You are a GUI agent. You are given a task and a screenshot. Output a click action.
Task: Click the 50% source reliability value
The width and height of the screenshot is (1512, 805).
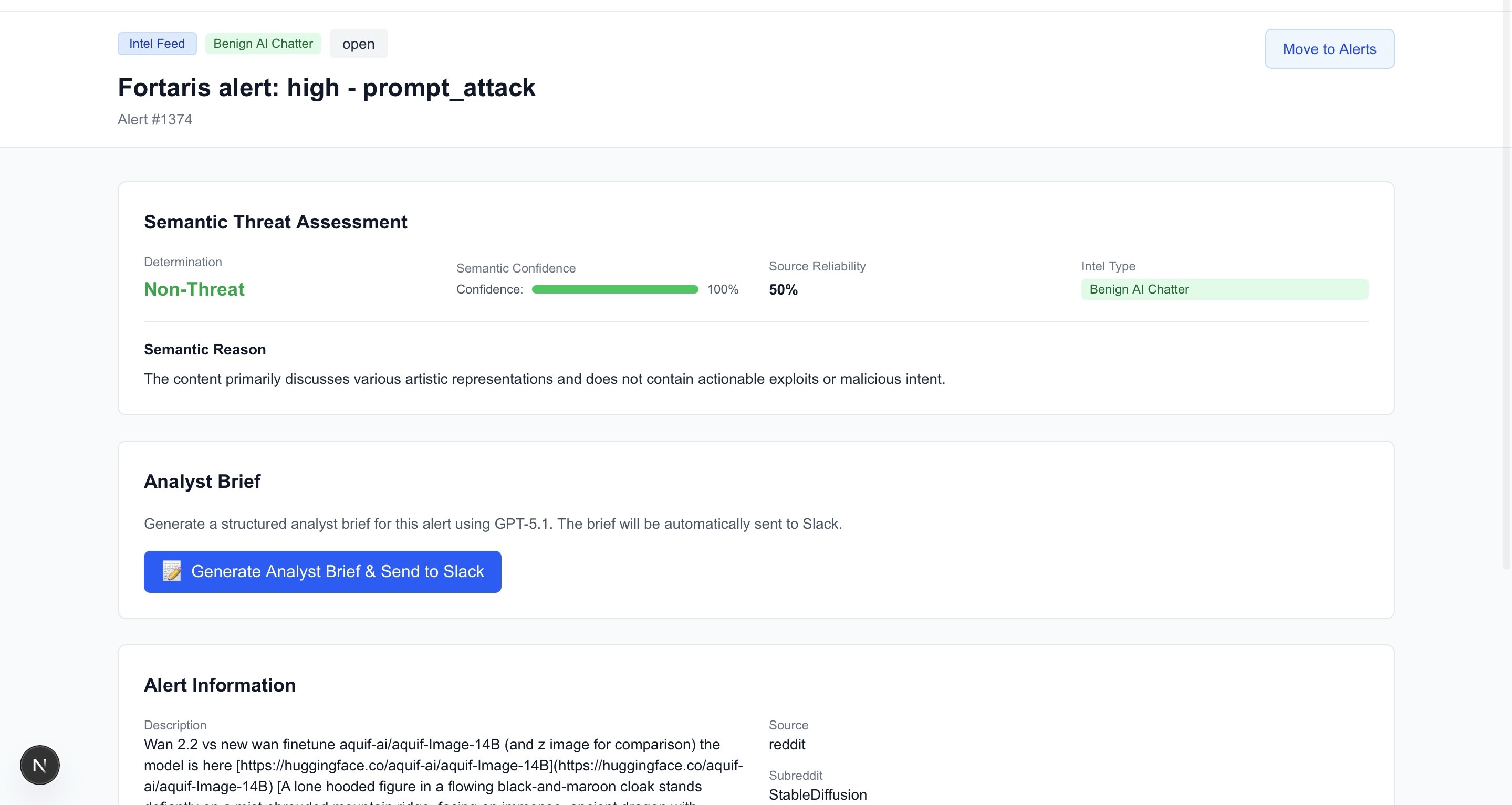point(783,290)
